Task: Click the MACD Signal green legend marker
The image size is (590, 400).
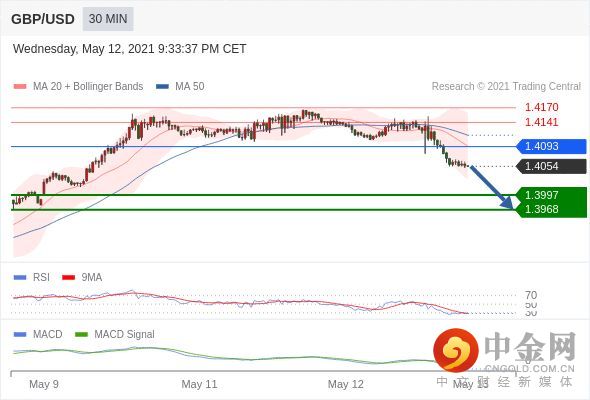Action: coord(81,334)
